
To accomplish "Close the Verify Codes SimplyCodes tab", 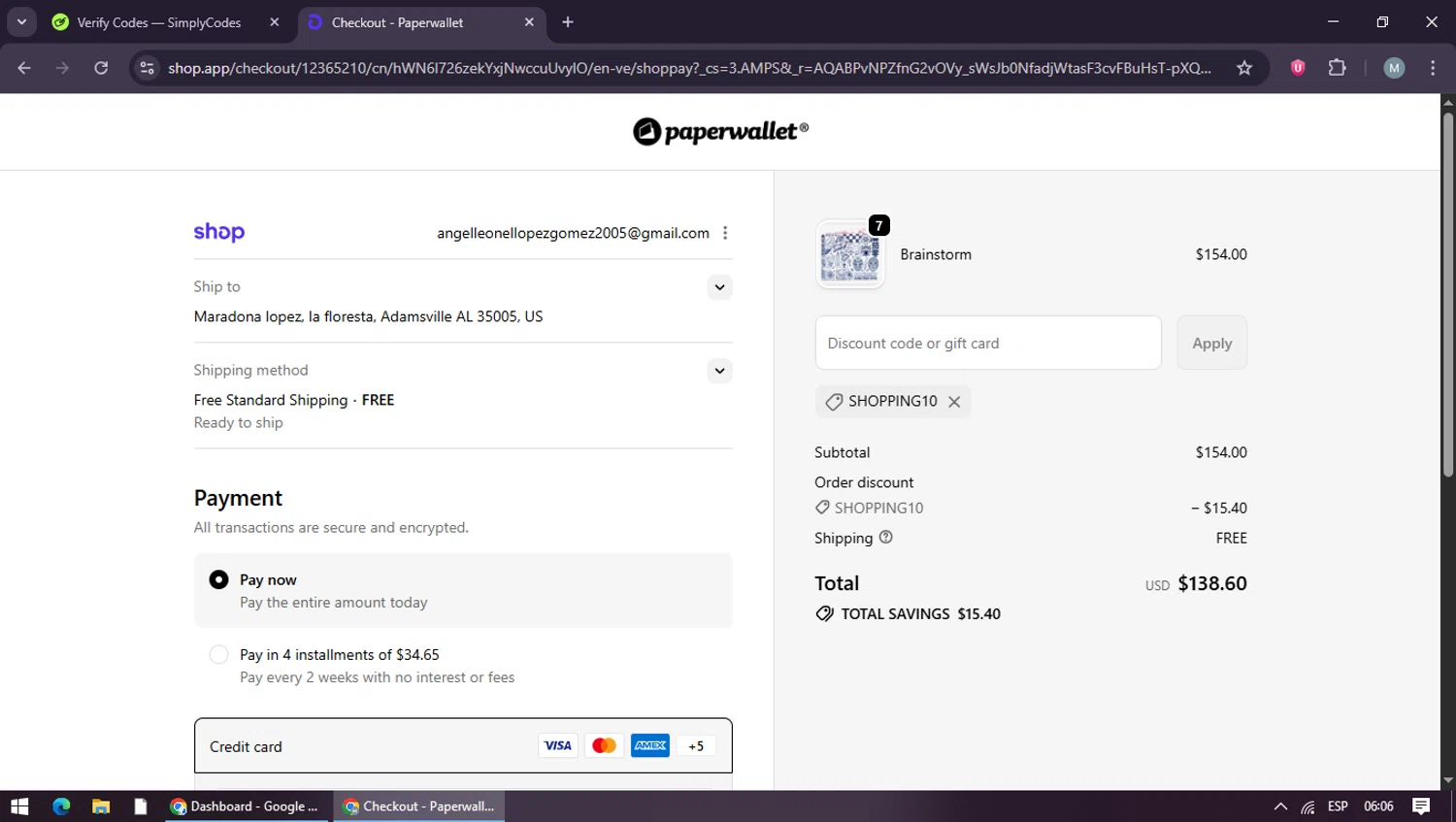I will [275, 22].
